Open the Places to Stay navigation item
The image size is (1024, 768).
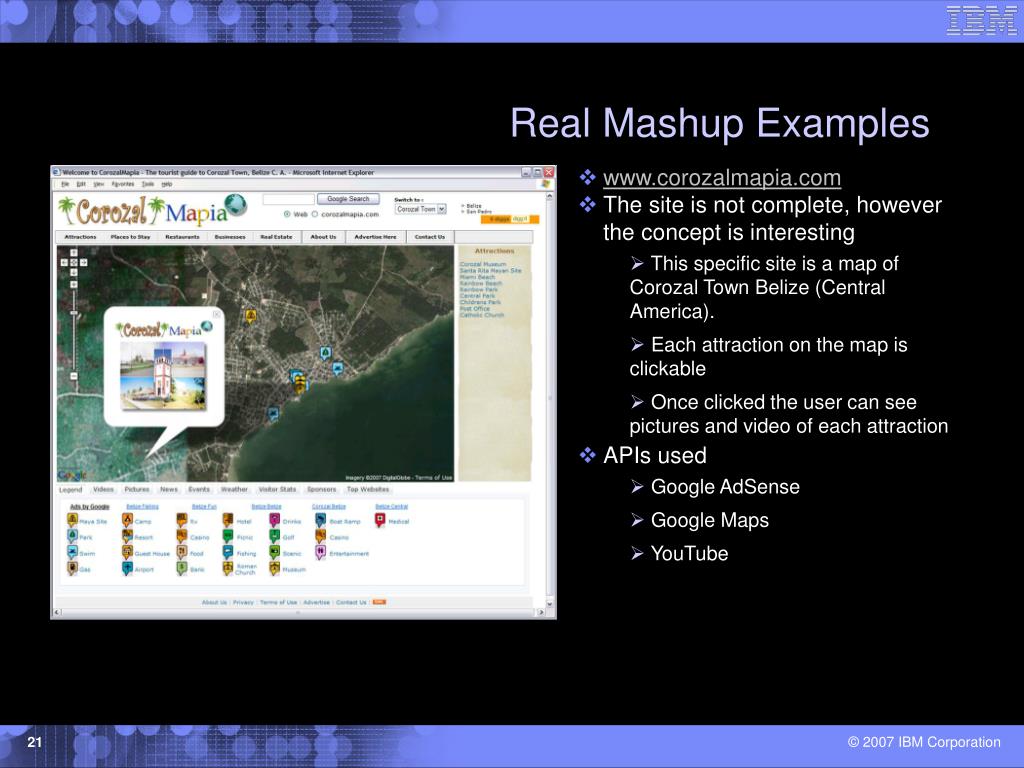131,237
